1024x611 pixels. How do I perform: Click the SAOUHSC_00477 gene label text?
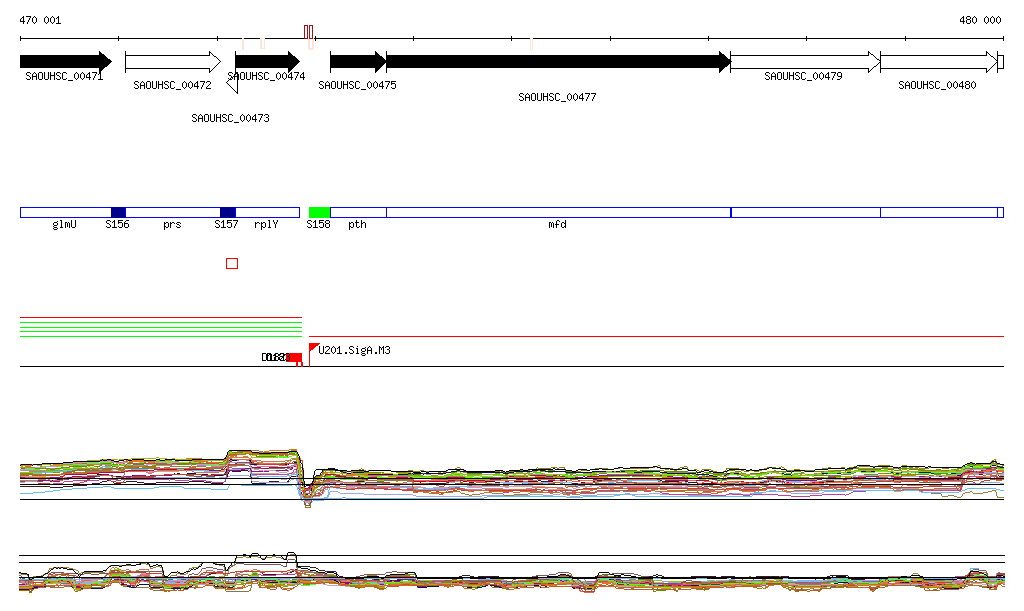[556, 98]
